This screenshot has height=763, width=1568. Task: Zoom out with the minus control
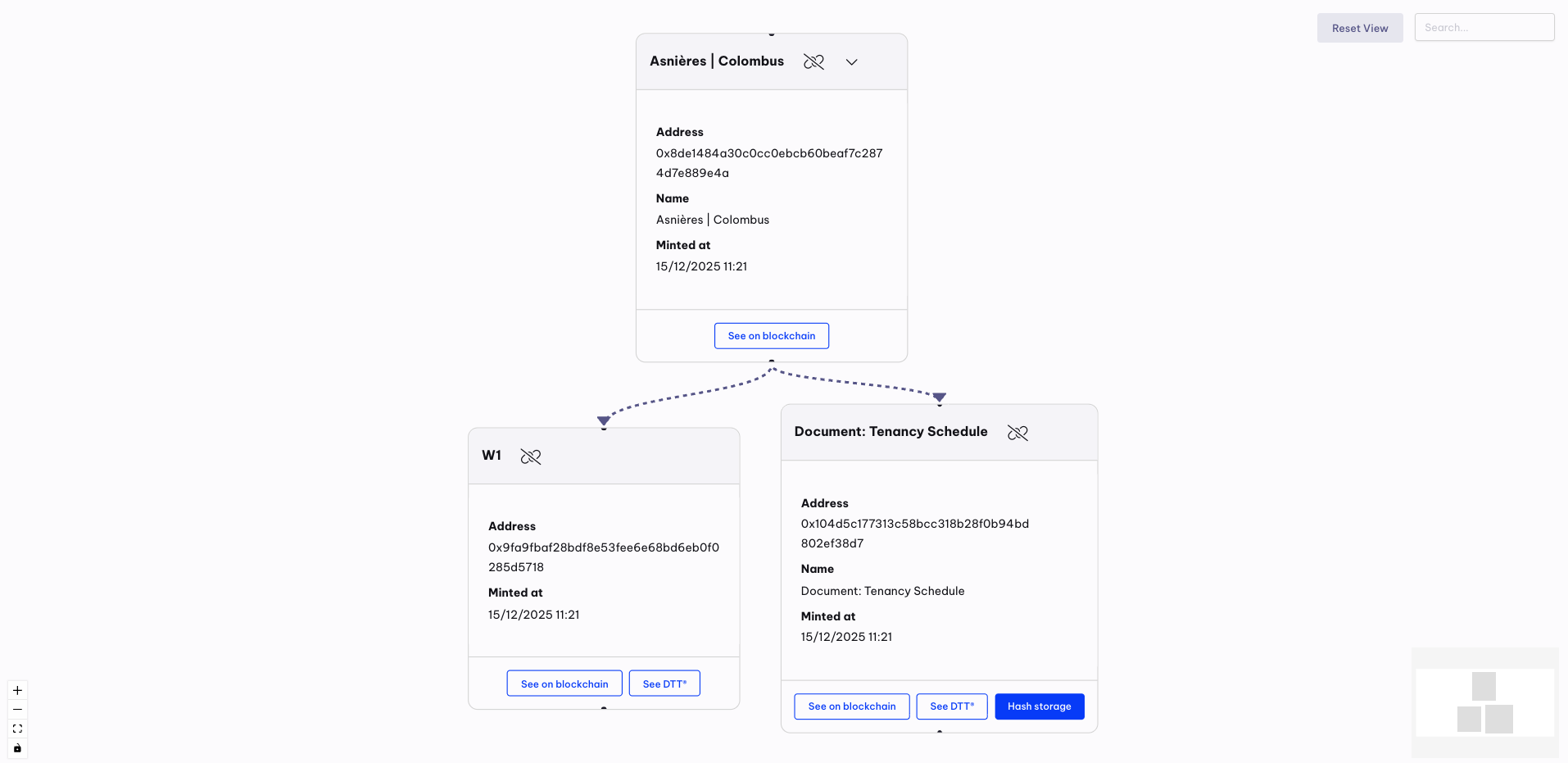tap(17, 710)
